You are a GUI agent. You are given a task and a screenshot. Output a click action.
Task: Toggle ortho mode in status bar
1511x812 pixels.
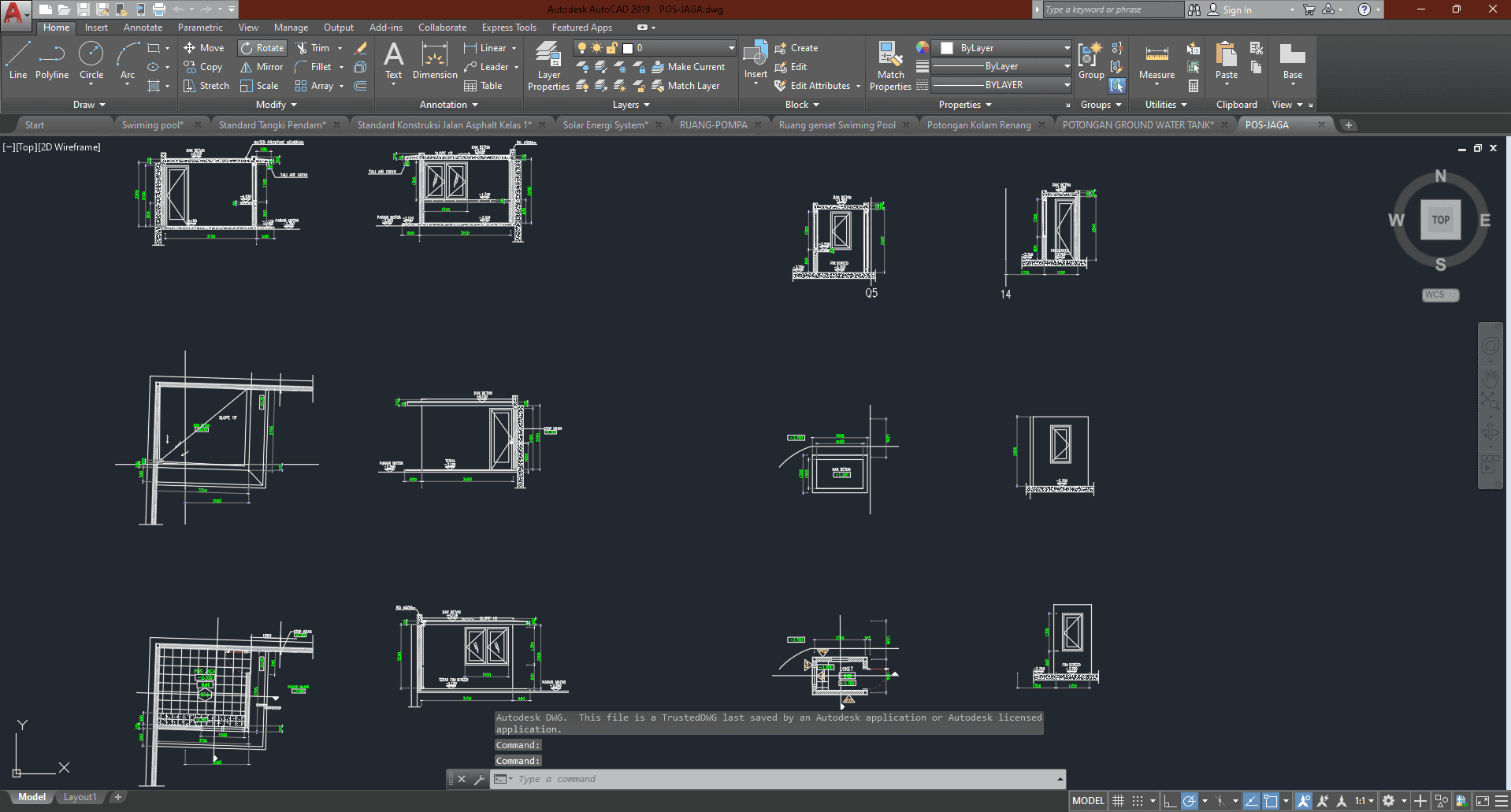[1170, 801]
